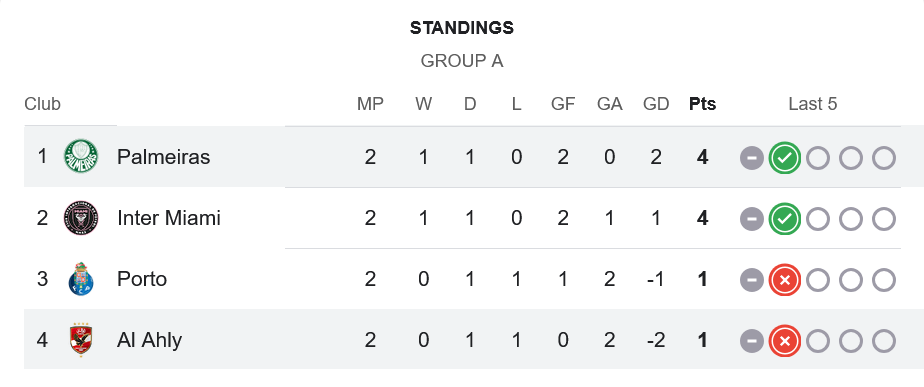Click the Inter Miami club crest
Screen dimensions: 924x387
pyautogui.click(x=81, y=218)
